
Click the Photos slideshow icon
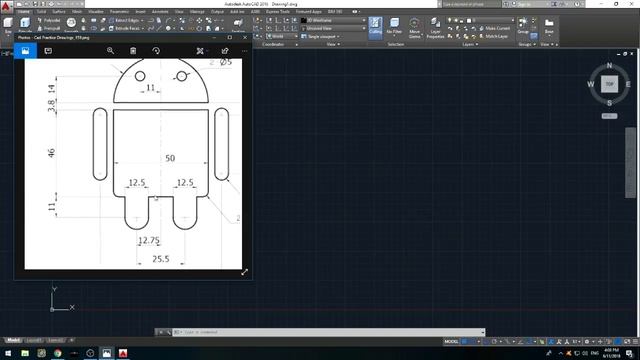pyautogui.click(x=48, y=51)
